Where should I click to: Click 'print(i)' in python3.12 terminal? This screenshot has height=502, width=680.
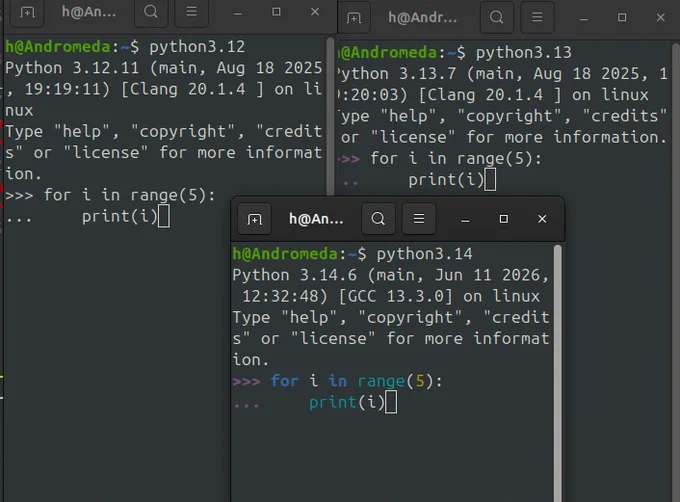[x=120, y=217]
